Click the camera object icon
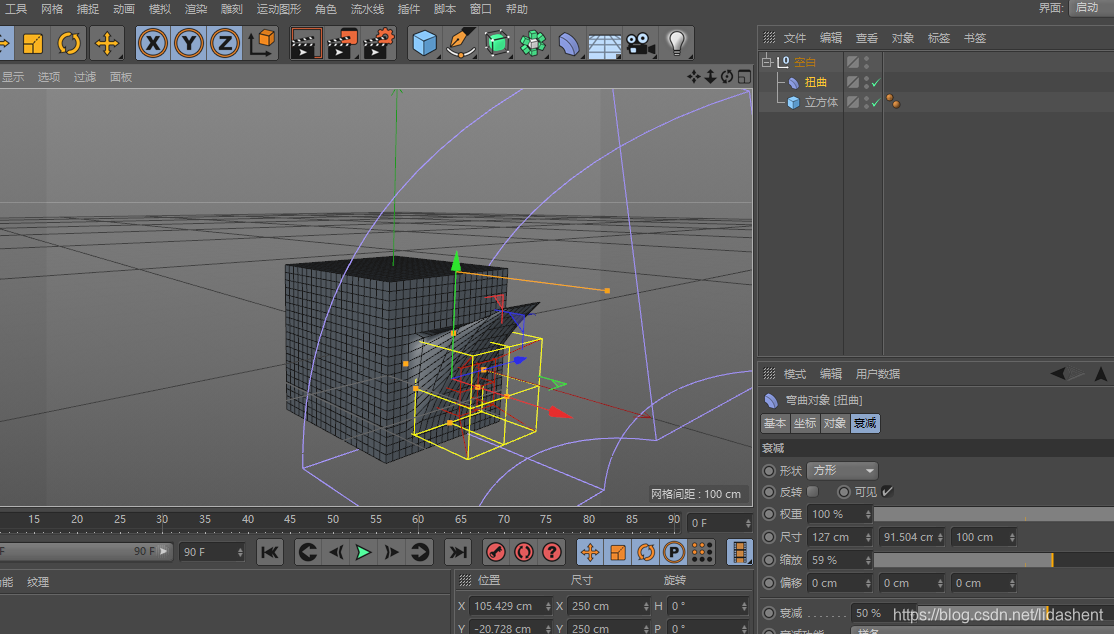This screenshot has height=634, width=1114. [640, 43]
